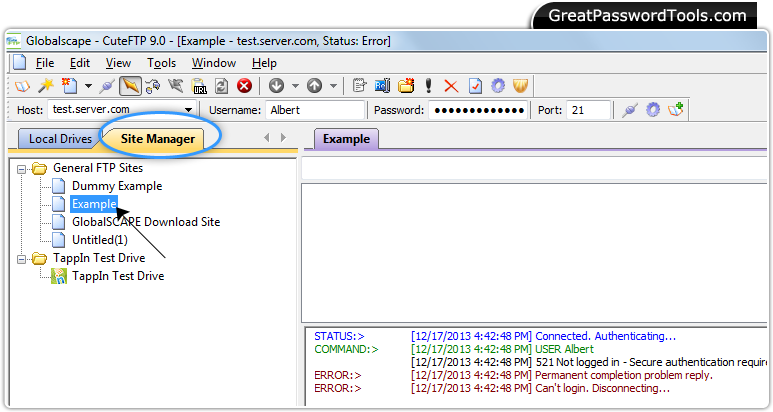Click 'Can't login. Disconnecting...' error line
This screenshot has width=773, height=412.
tap(602, 388)
